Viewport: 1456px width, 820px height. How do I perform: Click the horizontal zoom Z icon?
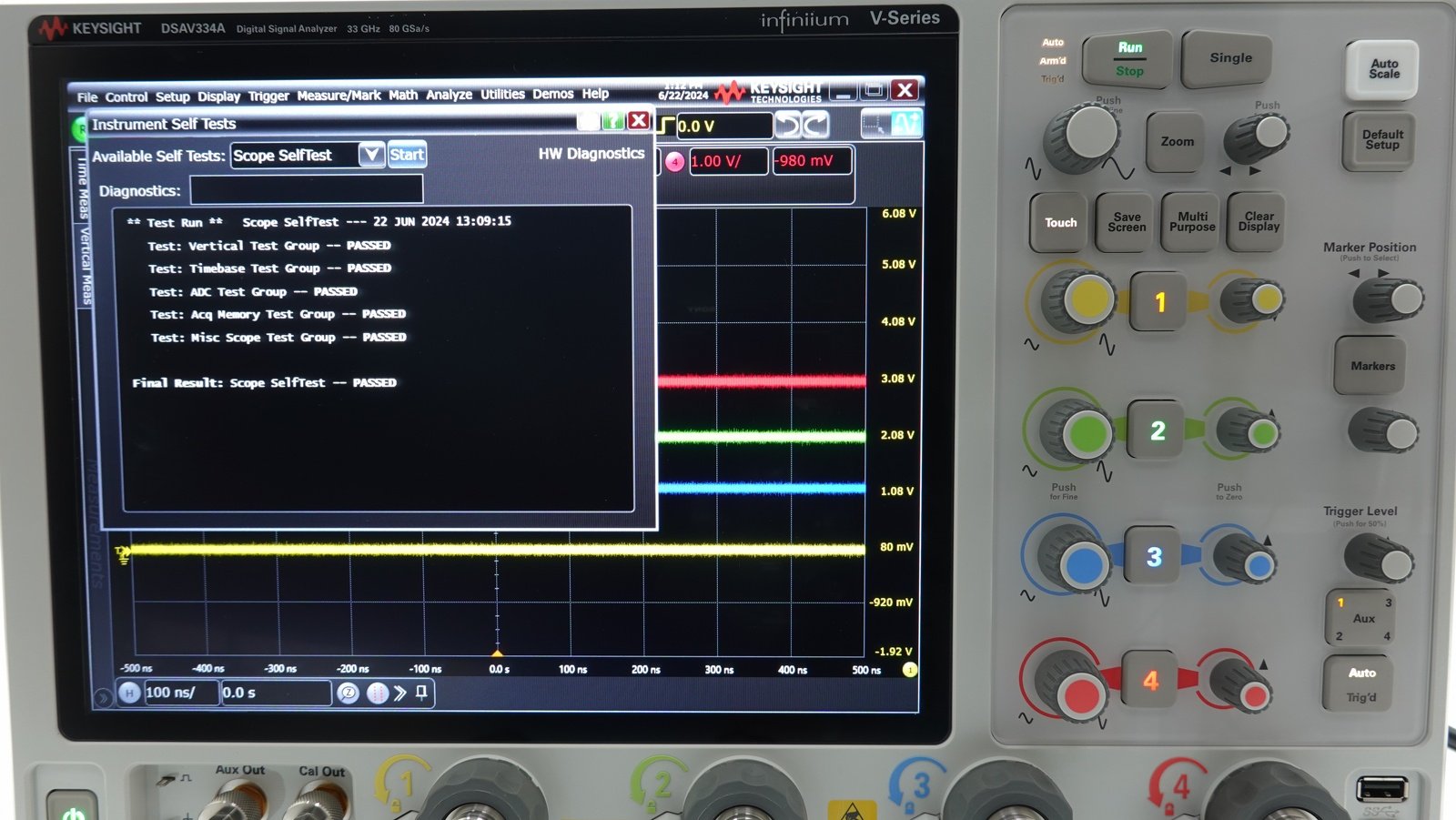click(x=348, y=693)
